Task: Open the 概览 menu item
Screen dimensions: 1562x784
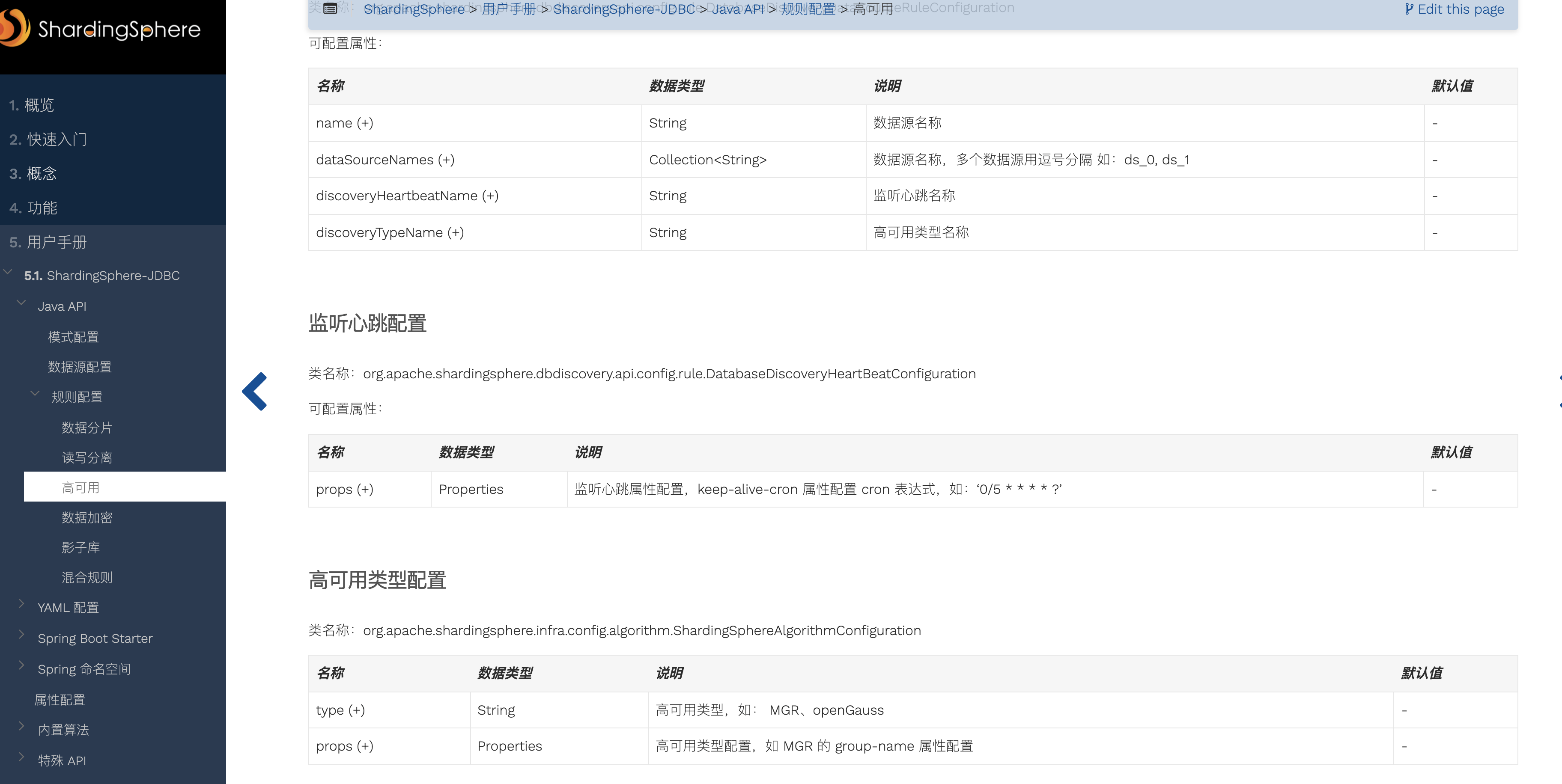Action: click(x=39, y=105)
